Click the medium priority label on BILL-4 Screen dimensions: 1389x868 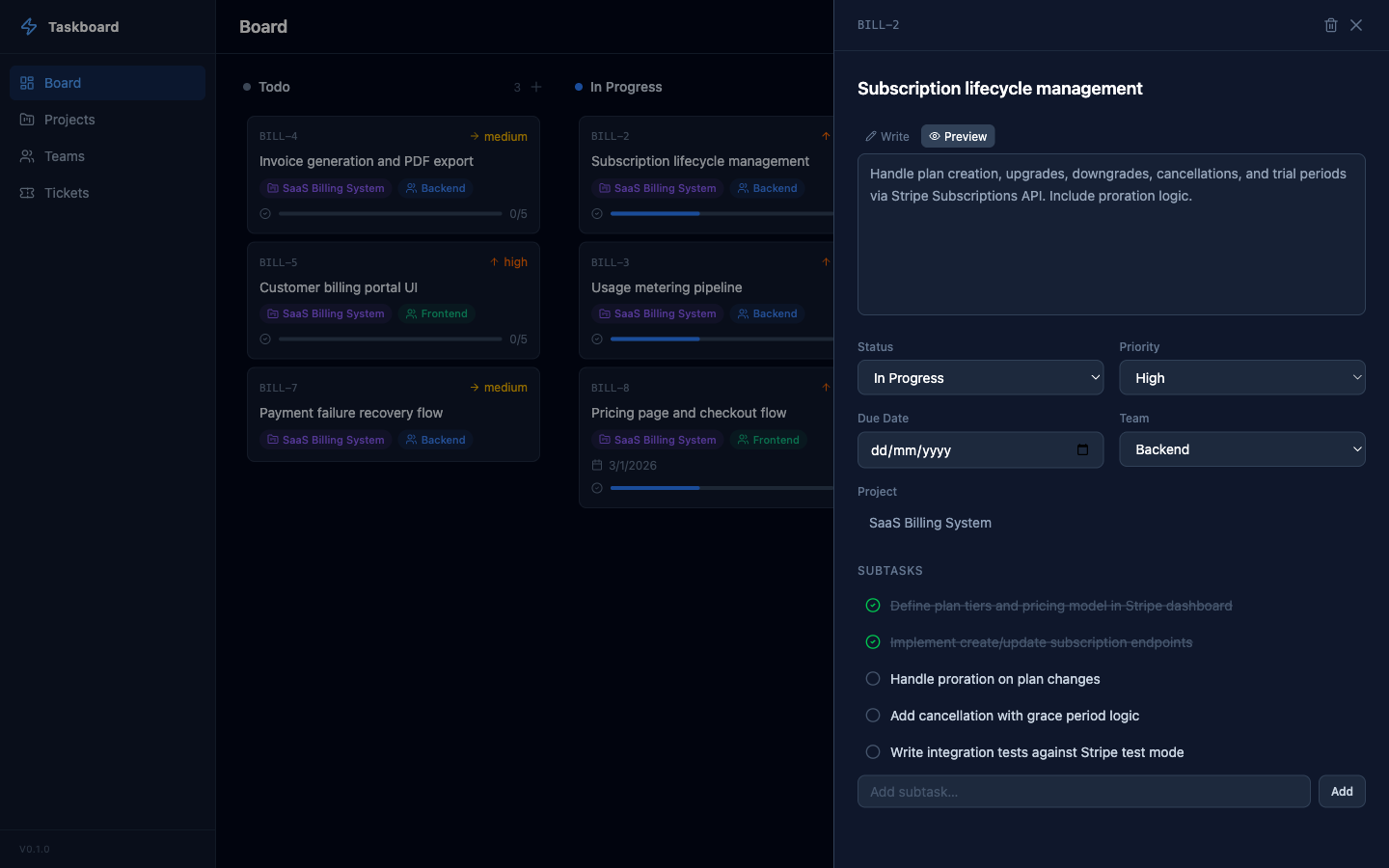click(499, 137)
